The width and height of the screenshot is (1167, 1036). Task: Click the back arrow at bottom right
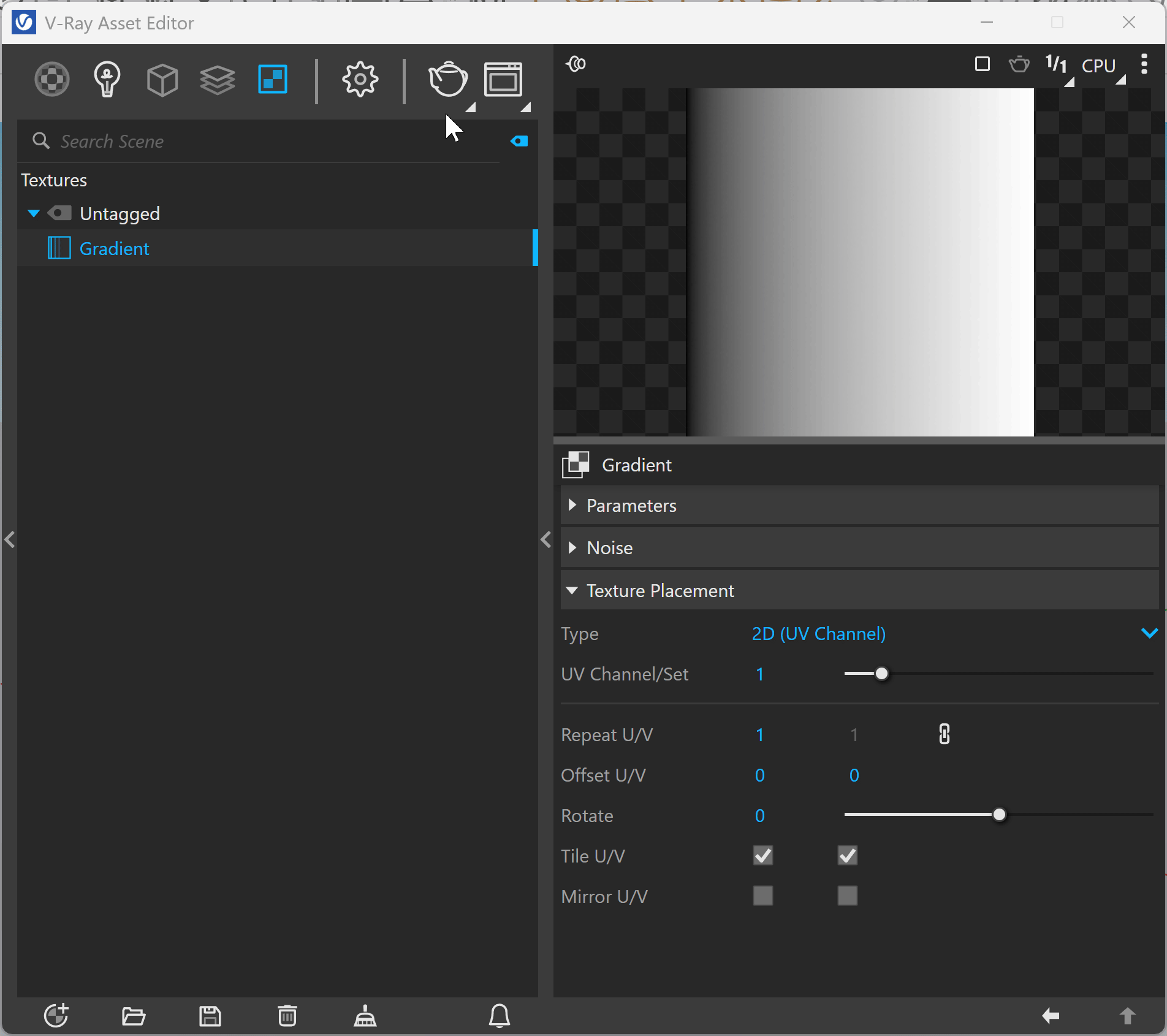(x=1051, y=1016)
